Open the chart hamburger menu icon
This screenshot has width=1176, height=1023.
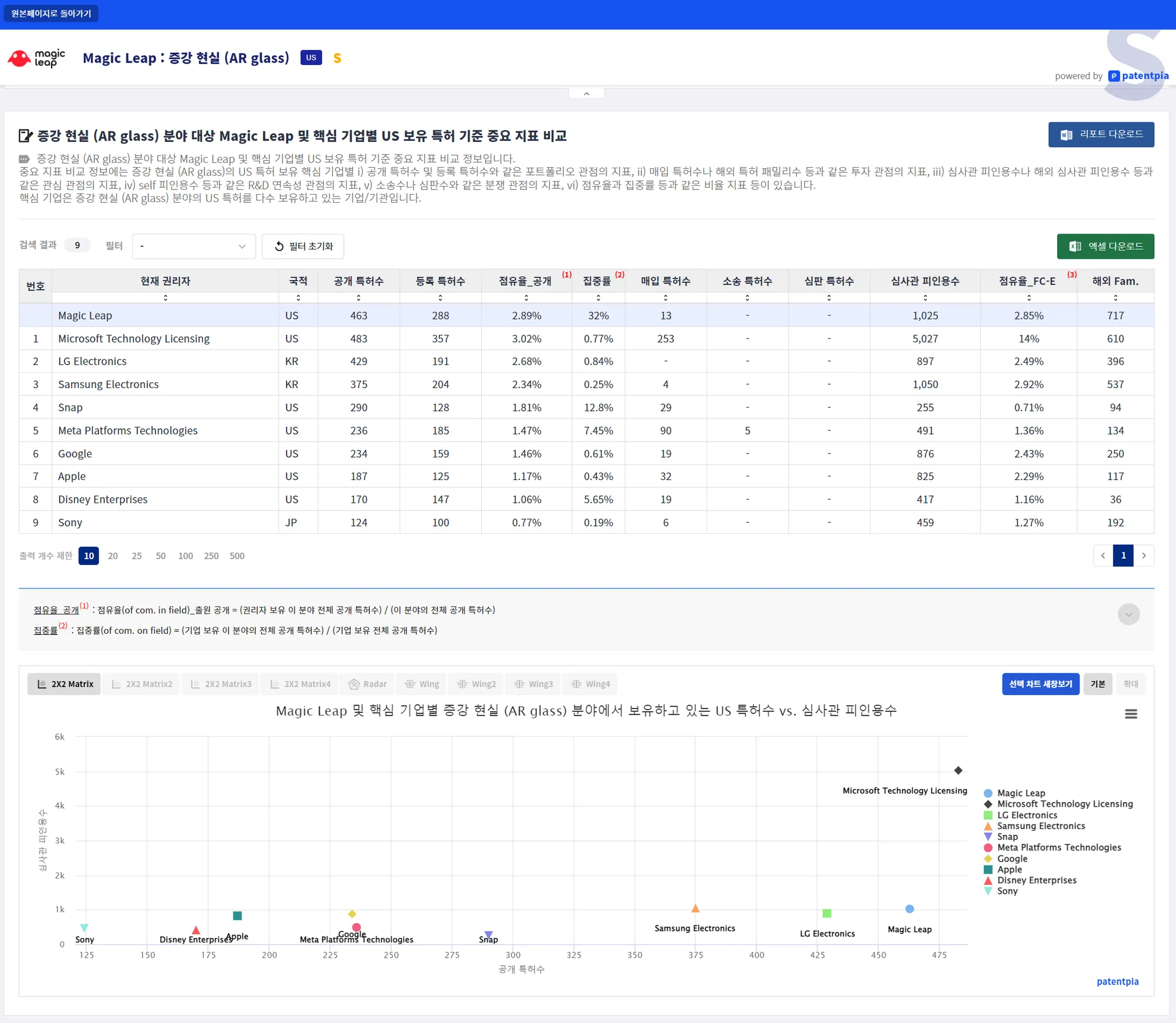(x=1131, y=714)
